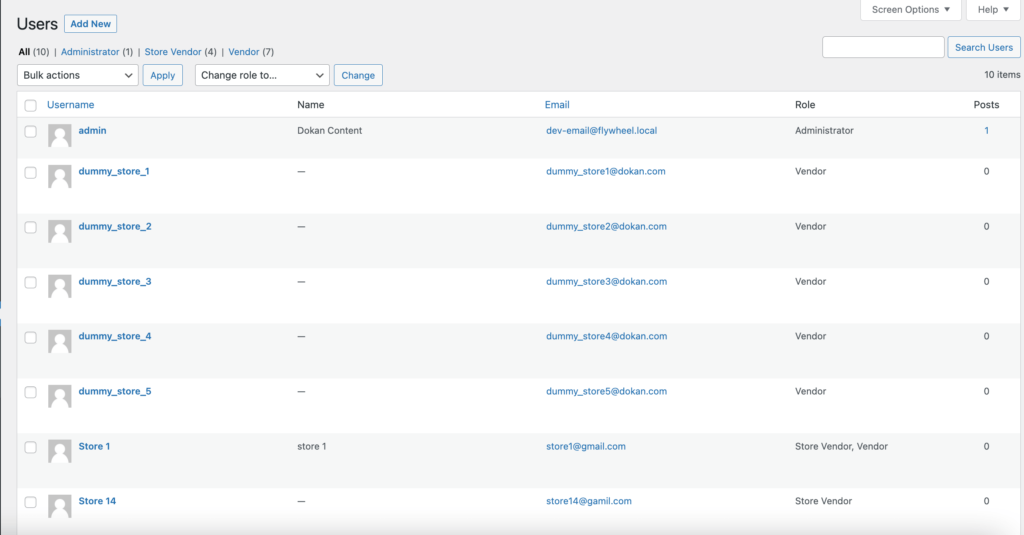The image size is (1024, 535).
Task: Select the dummy_store_1 row checkbox
Action: click(x=31, y=172)
